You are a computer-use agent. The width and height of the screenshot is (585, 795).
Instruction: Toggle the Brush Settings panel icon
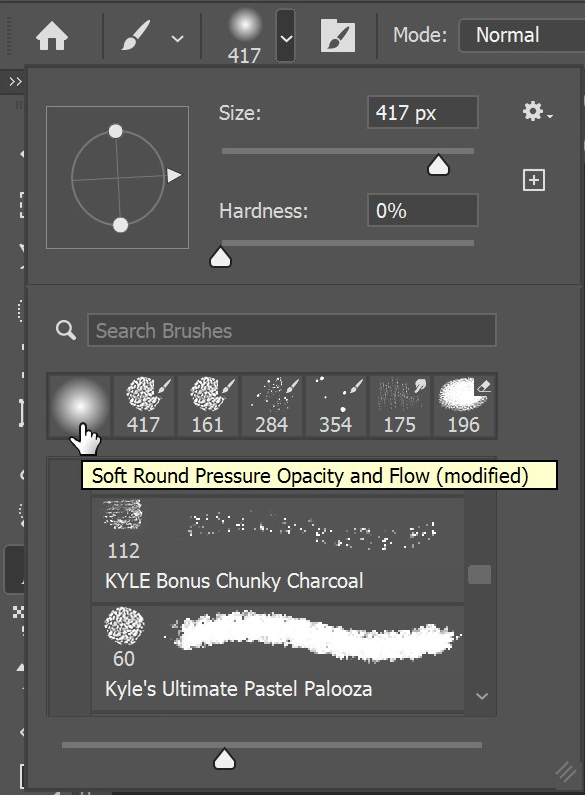(x=338, y=35)
